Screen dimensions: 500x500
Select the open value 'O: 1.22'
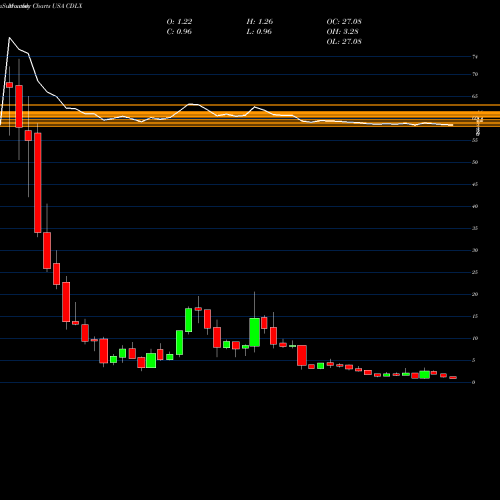click(179, 22)
